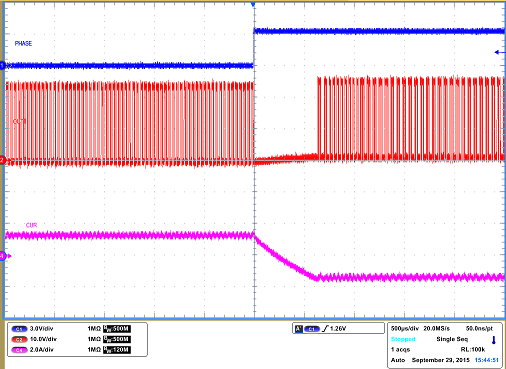
Task: Click the A trigger icon in the trigger box
Action: 299,329
